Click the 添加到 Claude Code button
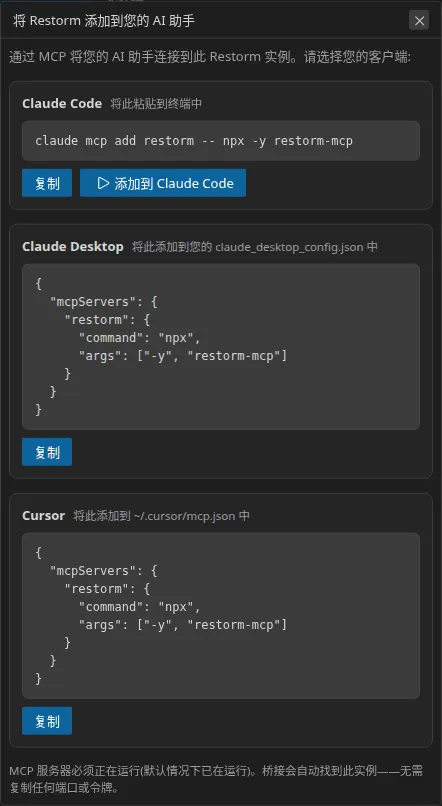The width and height of the screenshot is (442, 806). point(163,183)
